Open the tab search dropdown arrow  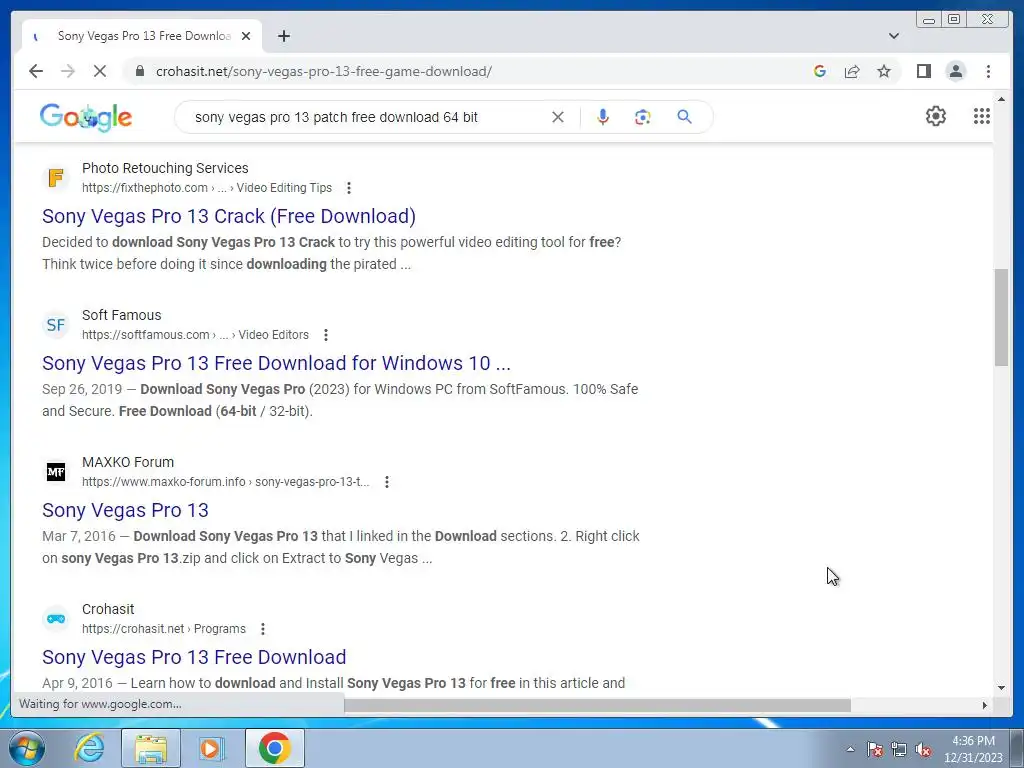(x=894, y=36)
